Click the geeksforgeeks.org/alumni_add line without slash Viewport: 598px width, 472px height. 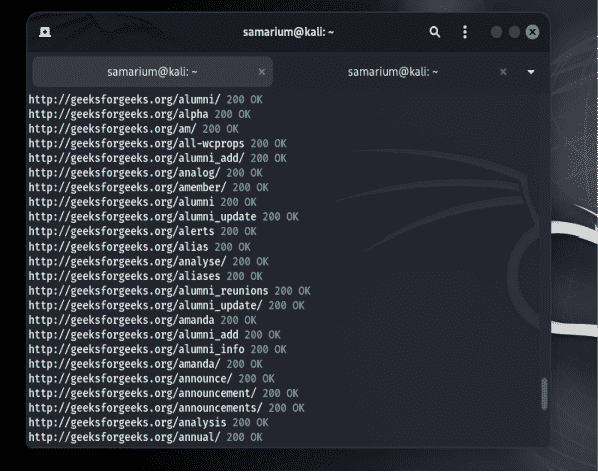click(x=154, y=335)
